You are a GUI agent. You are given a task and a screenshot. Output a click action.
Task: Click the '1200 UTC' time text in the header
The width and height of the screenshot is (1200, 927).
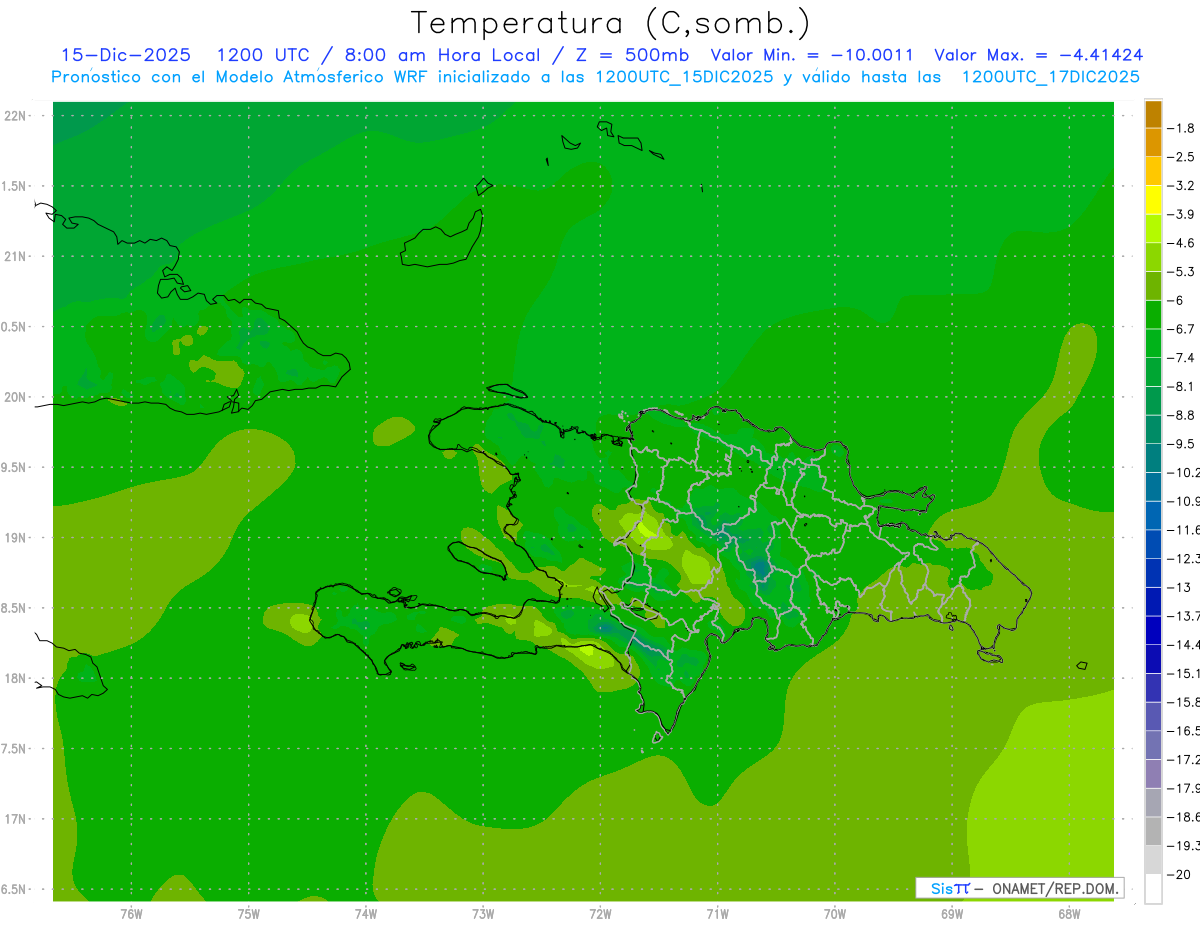(x=263, y=55)
